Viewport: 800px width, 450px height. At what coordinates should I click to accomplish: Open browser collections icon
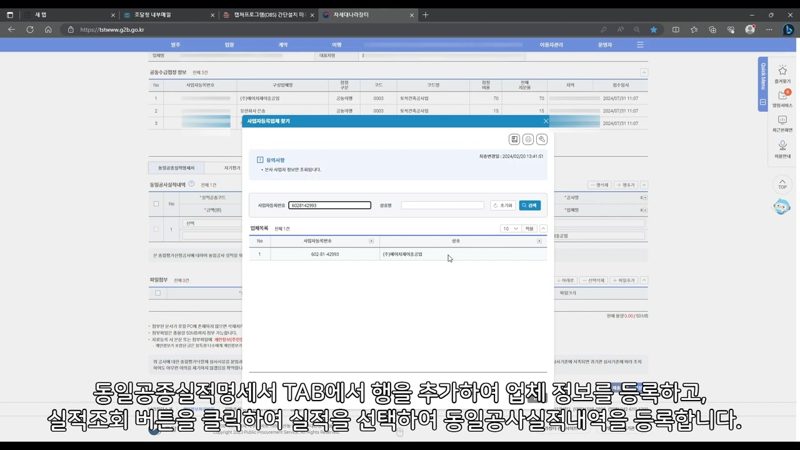coord(712,30)
